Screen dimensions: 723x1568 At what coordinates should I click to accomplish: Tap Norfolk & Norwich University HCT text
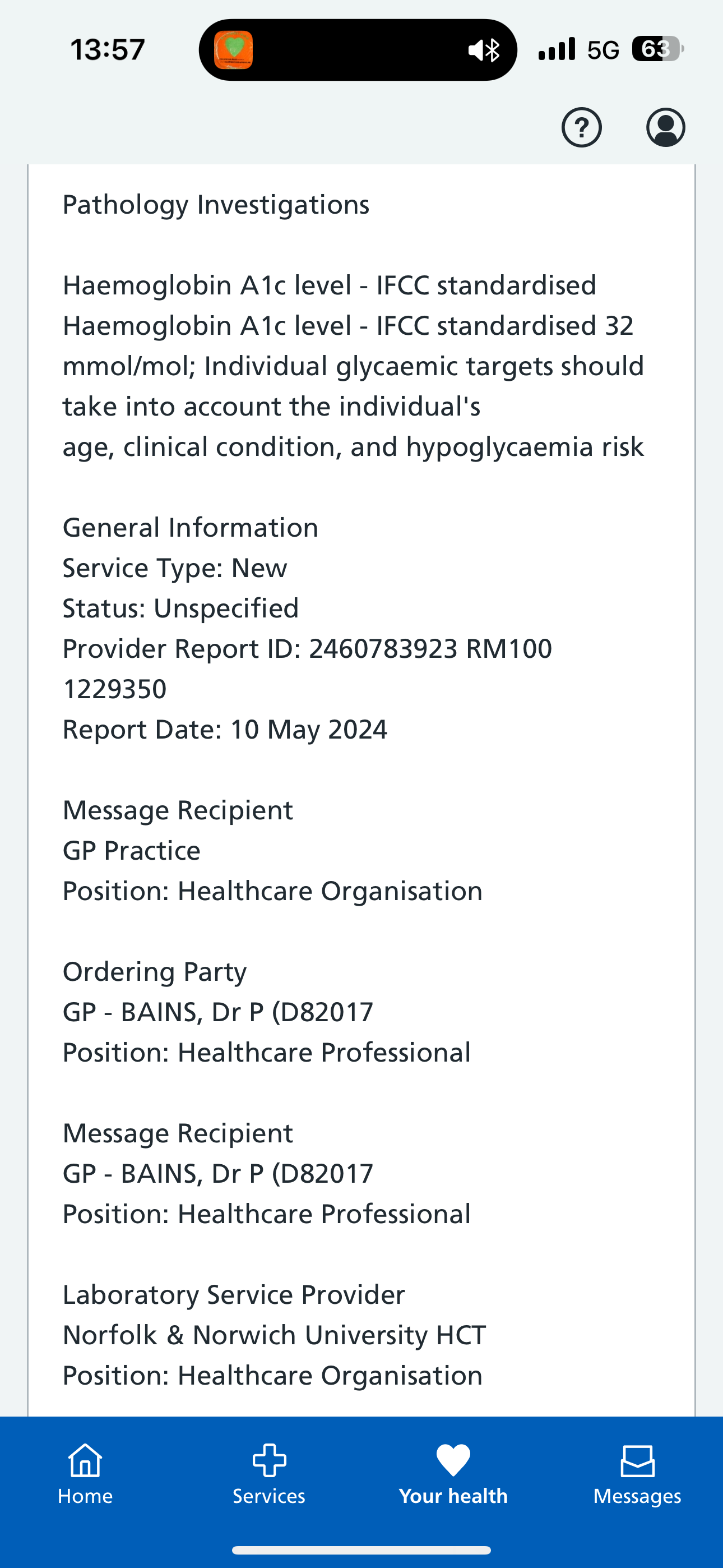coord(275,1335)
